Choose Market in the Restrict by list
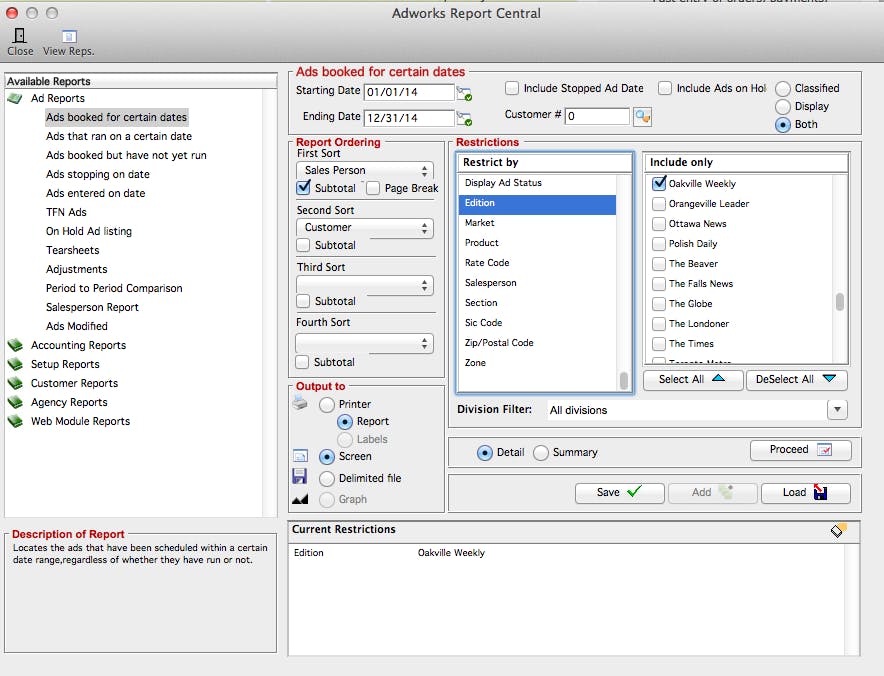The image size is (884, 676). (480, 223)
